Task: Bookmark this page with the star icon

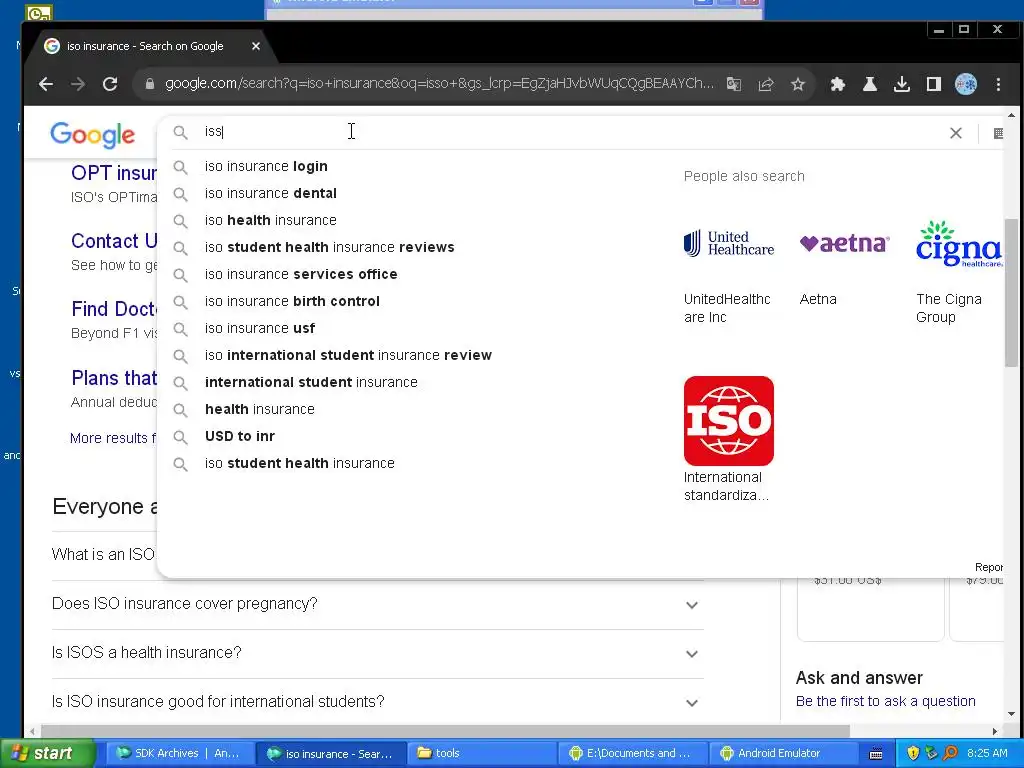Action: (797, 84)
